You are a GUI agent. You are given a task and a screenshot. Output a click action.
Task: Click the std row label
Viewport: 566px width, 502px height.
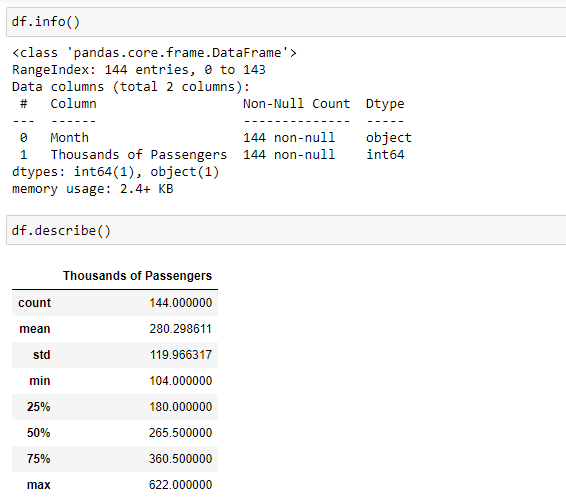42,355
